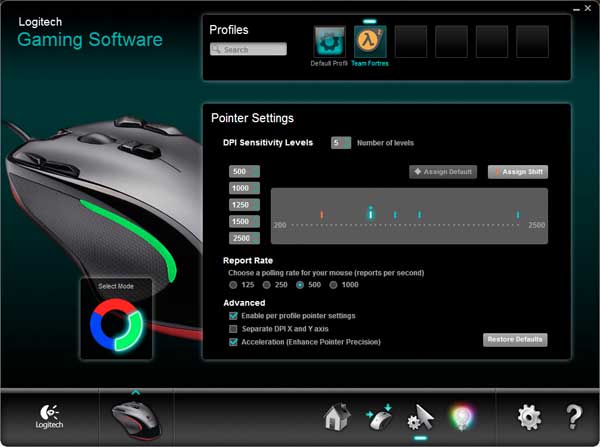600x447 pixels.
Task: Click the third empty profile slot
Action: [492, 42]
